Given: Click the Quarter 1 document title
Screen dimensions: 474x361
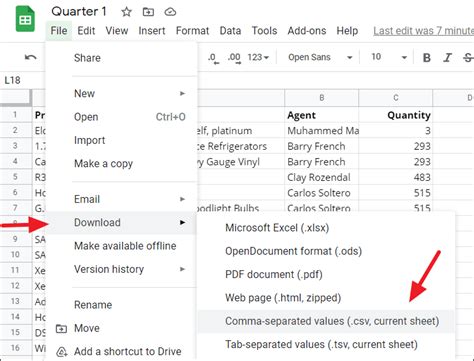Looking at the screenshot, I should click(79, 12).
